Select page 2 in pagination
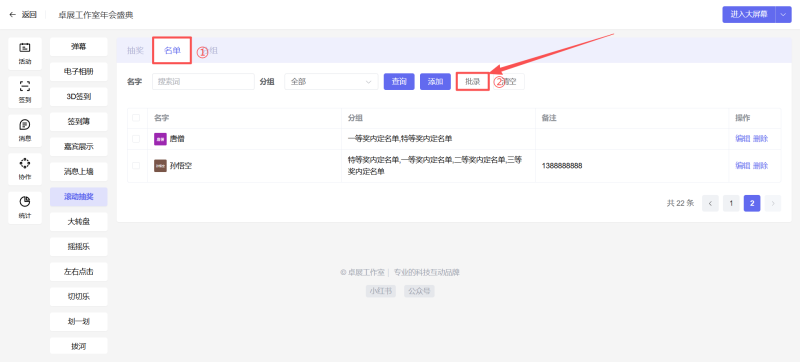The width and height of the screenshot is (800, 362). [x=752, y=203]
